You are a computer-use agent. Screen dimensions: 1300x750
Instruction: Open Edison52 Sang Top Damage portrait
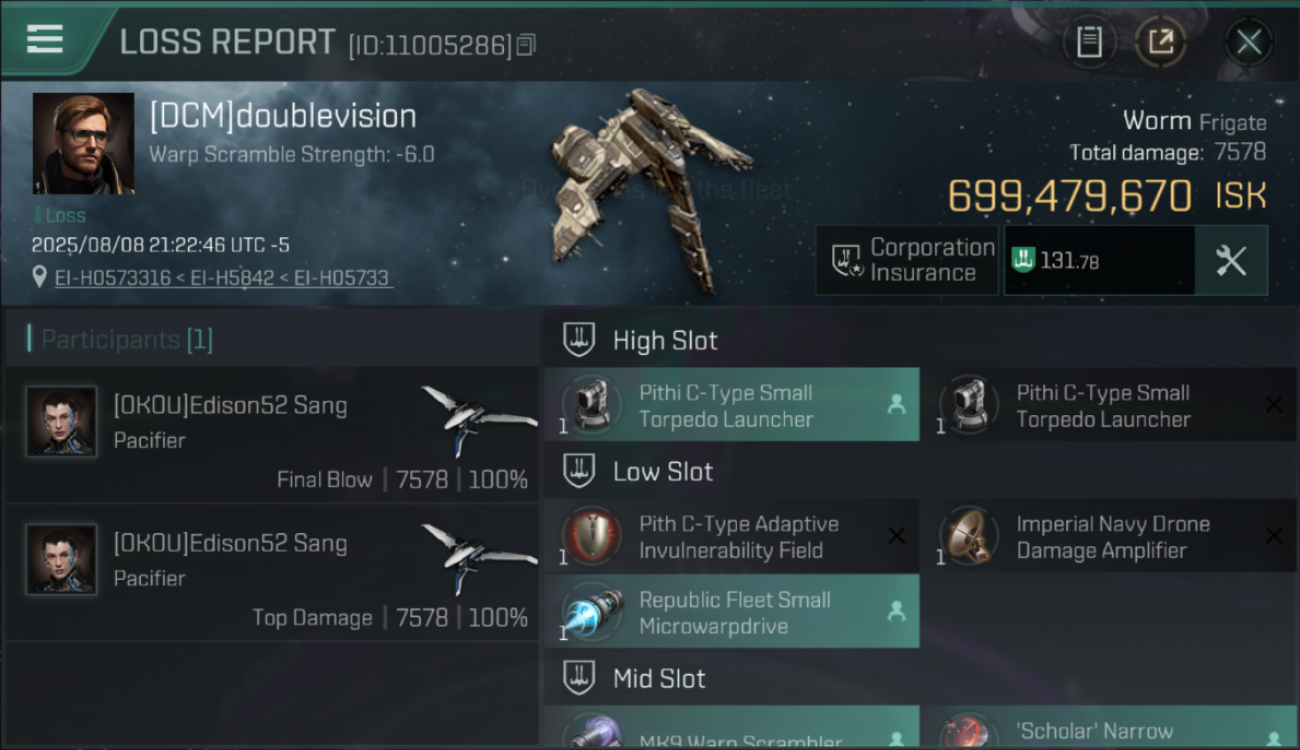(x=62, y=559)
